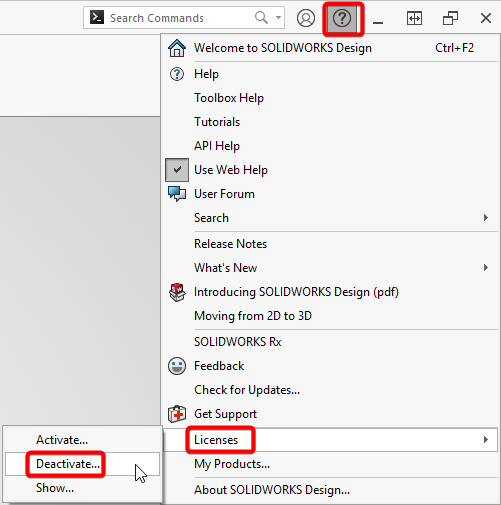Click the question mark icon beside Help
501x505 pixels.
pos(177,74)
